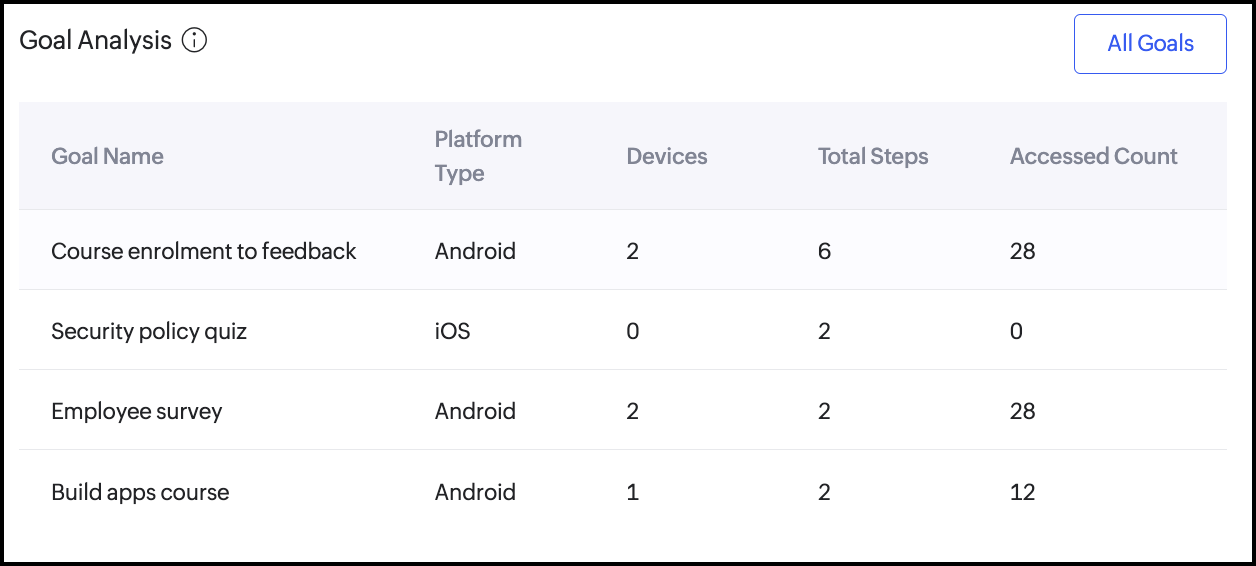Click the Devices column header
This screenshot has width=1256, height=566.
coord(666,156)
